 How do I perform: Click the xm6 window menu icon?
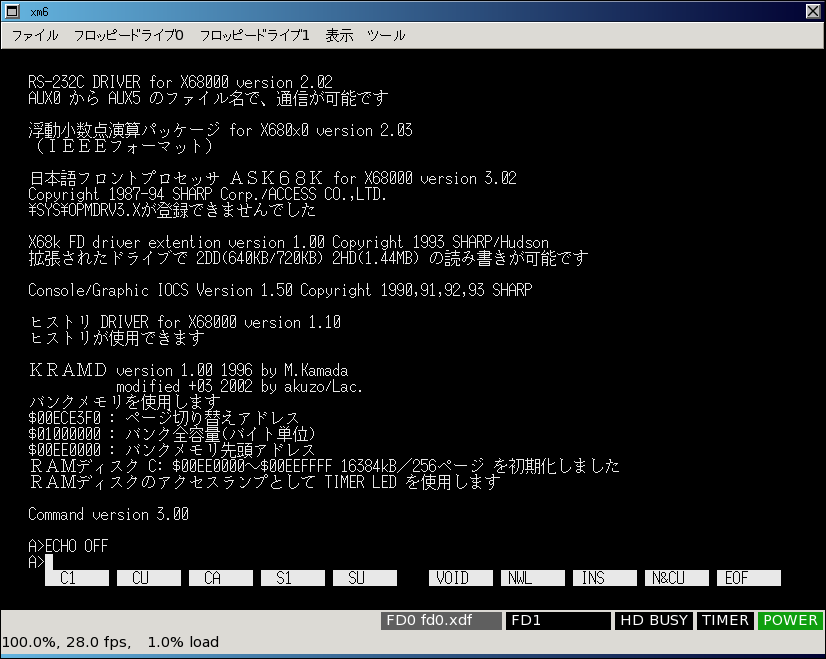(x=12, y=11)
